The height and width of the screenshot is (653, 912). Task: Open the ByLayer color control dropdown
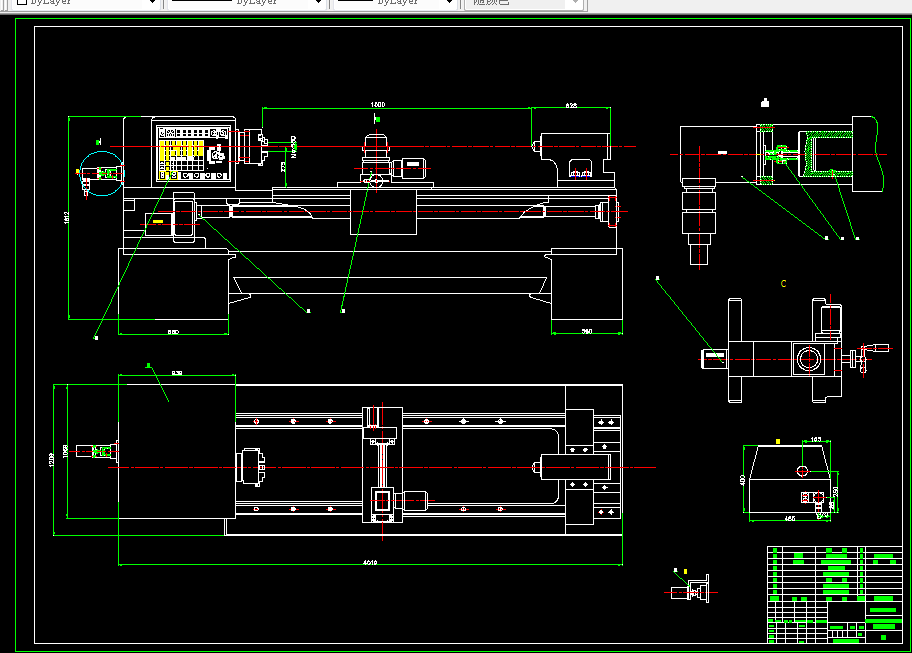(86, 3)
